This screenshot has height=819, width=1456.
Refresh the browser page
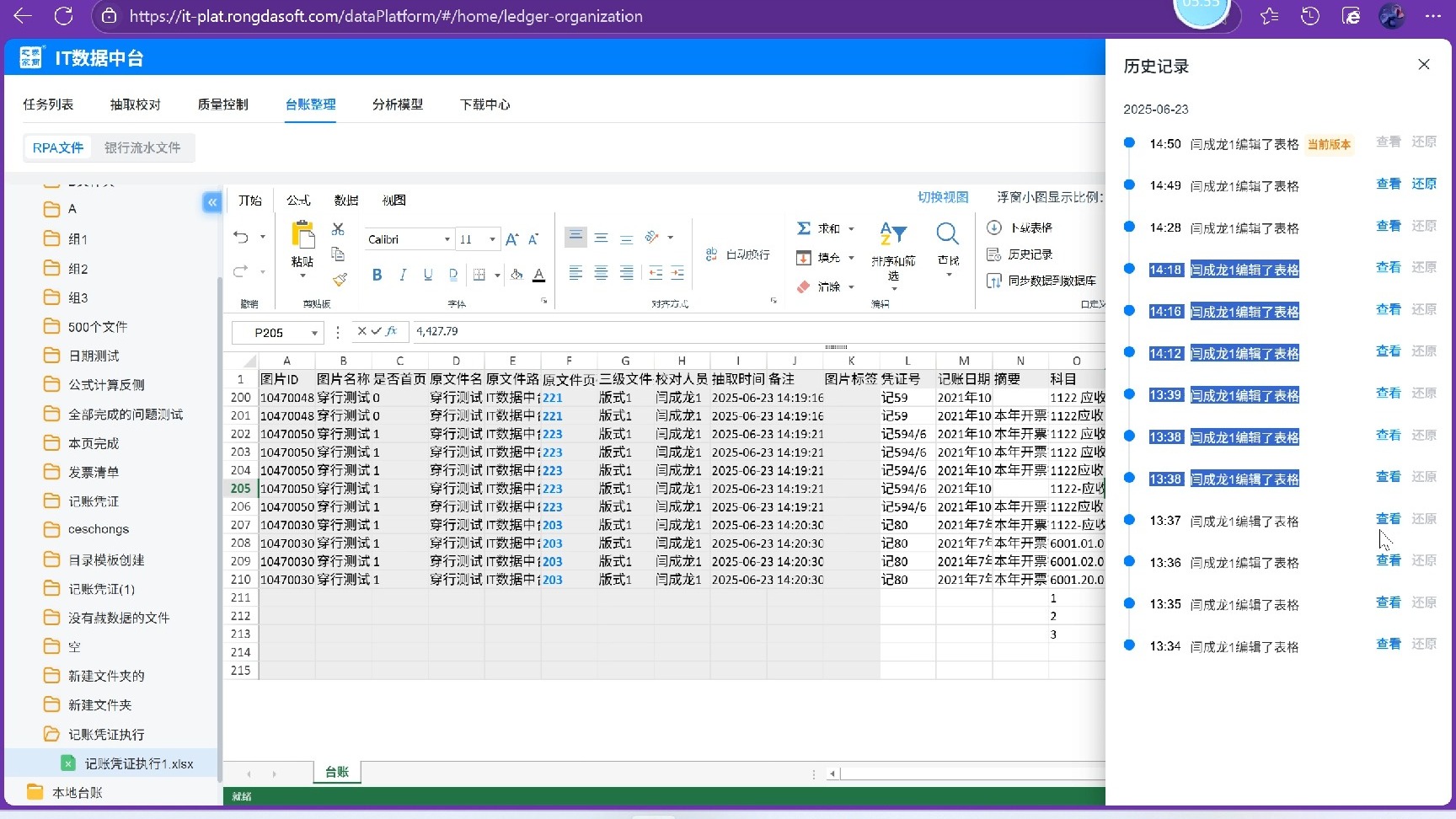click(63, 16)
